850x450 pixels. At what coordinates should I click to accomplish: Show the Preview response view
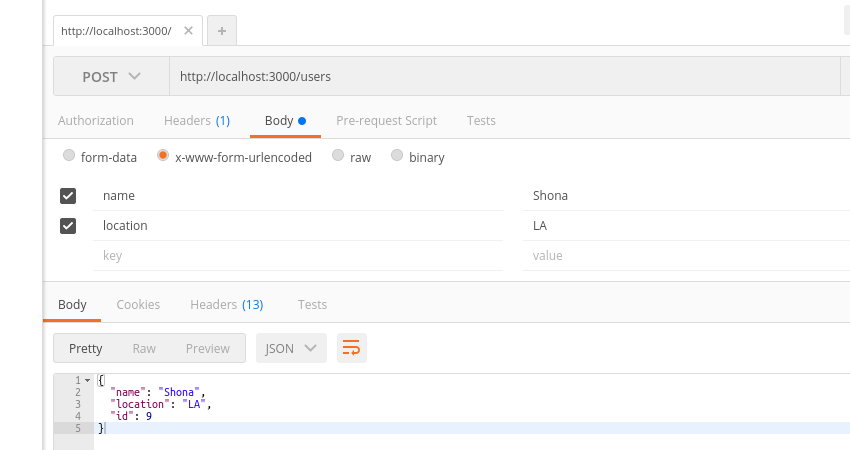point(208,349)
